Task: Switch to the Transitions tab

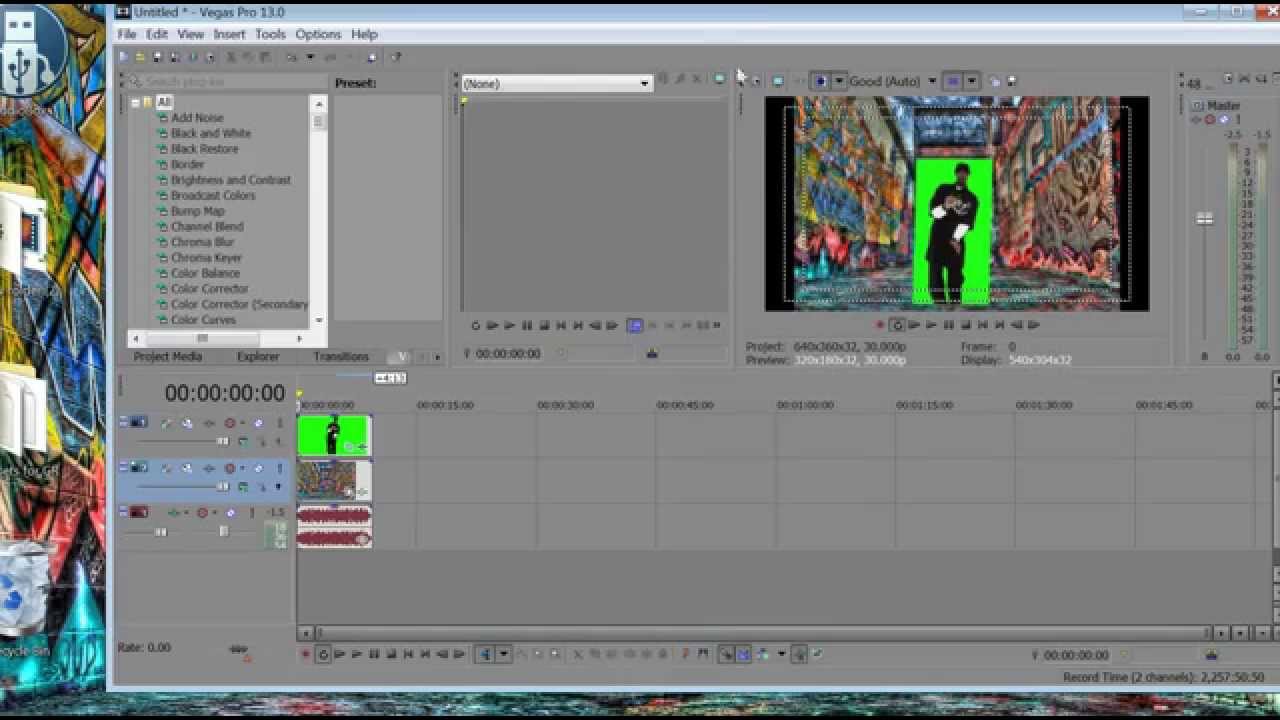Action: click(x=341, y=356)
